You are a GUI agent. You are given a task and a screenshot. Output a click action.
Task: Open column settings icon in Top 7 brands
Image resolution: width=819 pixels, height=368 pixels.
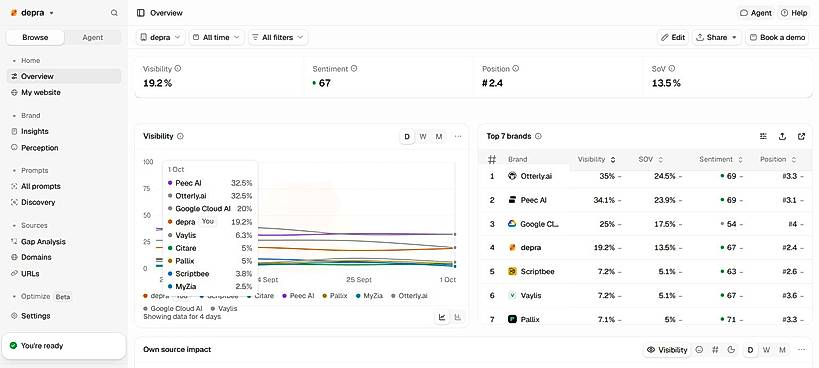coord(764,136)
